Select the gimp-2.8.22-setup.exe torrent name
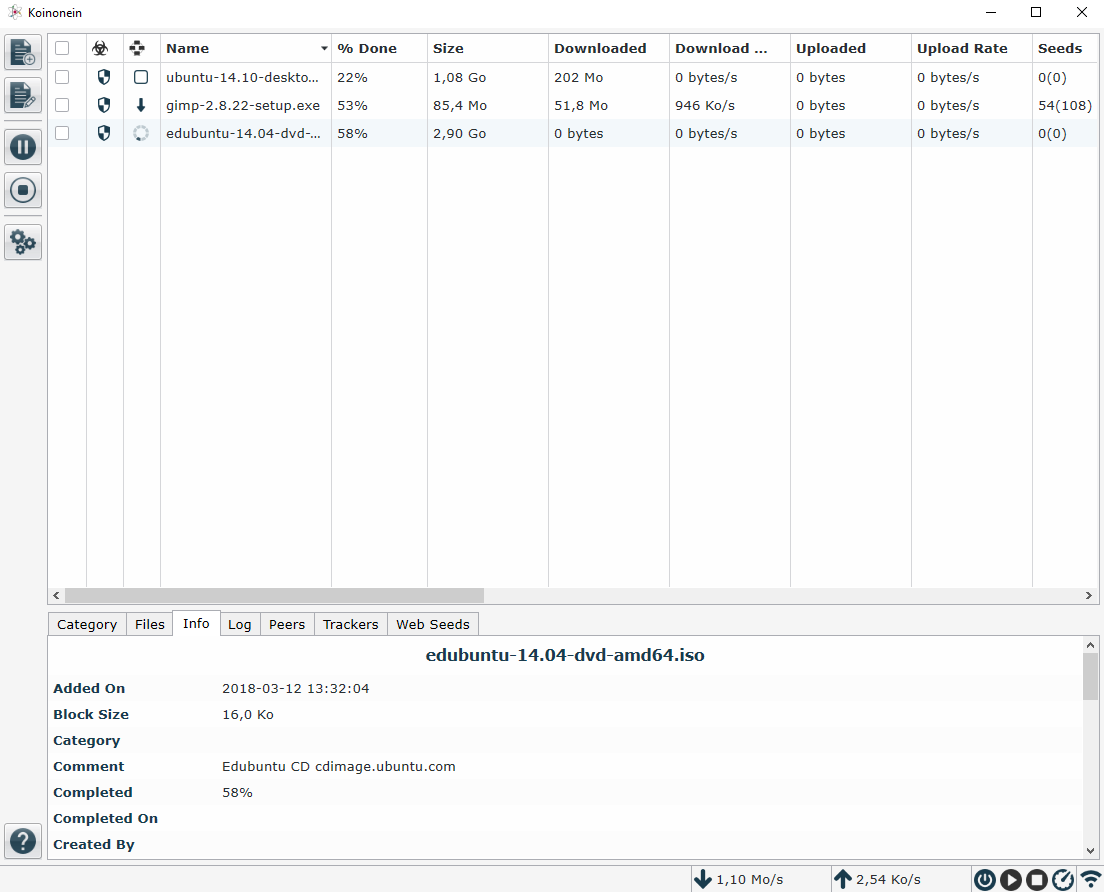Screen dimensions: 1104x892 pos(243,106)
